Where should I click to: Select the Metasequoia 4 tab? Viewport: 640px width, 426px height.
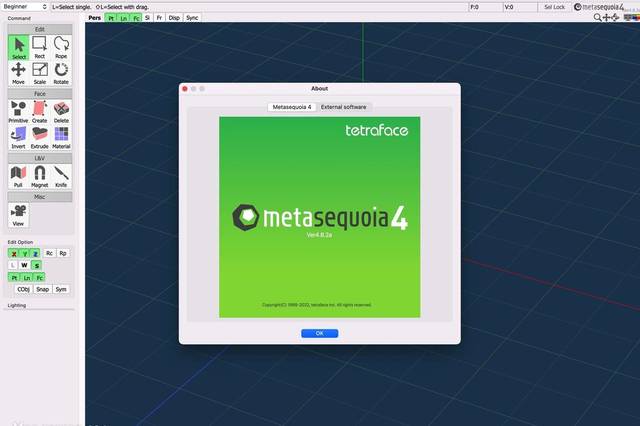(x=292, y=107)
